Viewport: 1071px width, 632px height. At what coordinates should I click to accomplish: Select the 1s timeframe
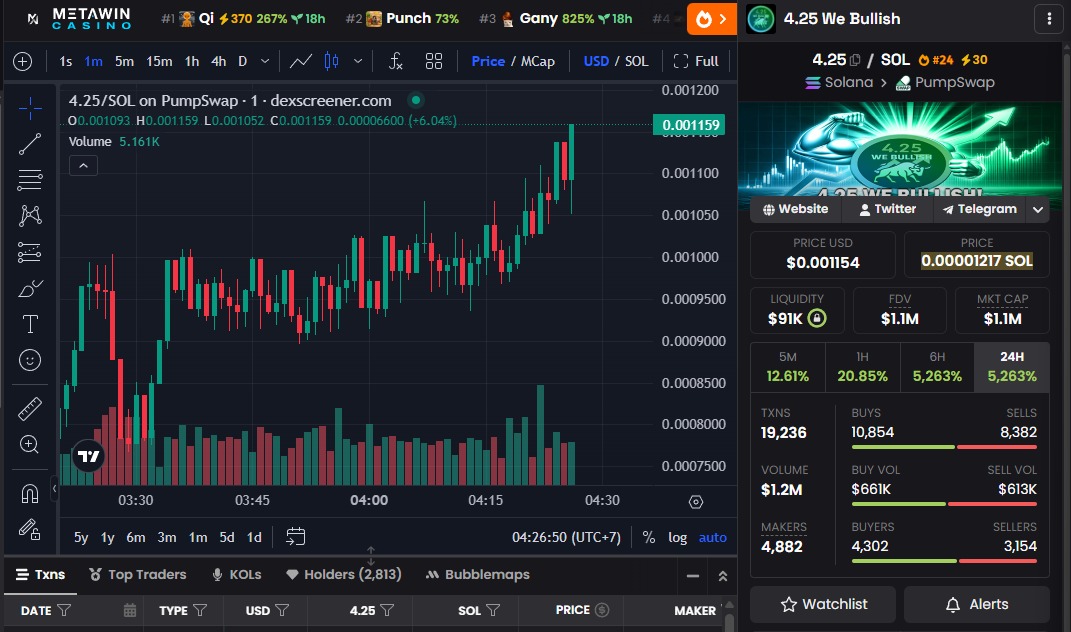pyautogui.click(x=66, y=61)
